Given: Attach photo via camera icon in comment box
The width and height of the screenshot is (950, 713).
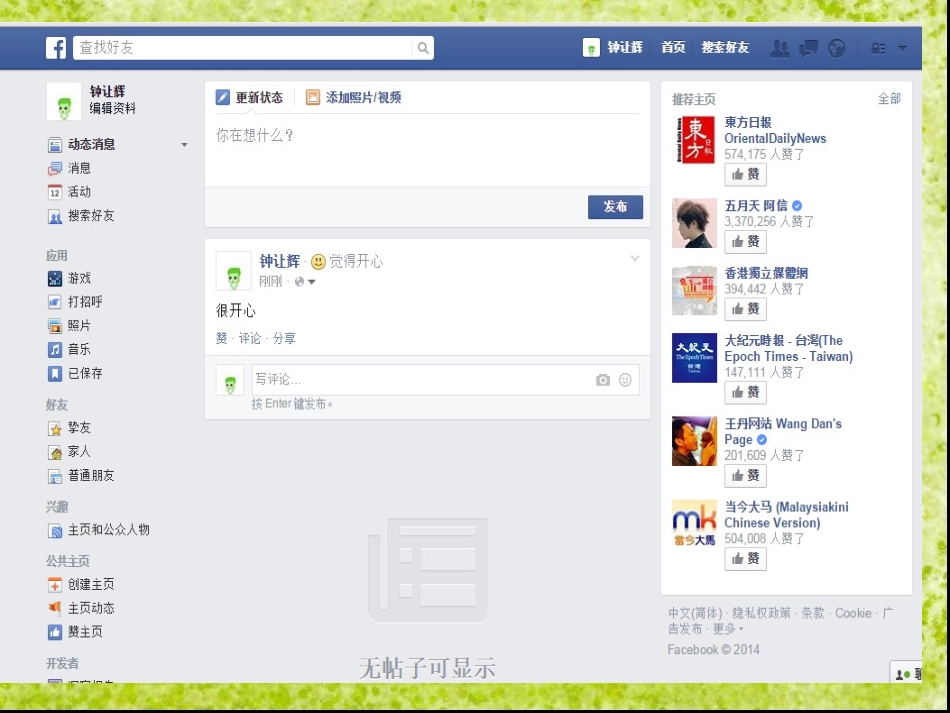Looking at the screenshot, I should (x=603, y=380).
